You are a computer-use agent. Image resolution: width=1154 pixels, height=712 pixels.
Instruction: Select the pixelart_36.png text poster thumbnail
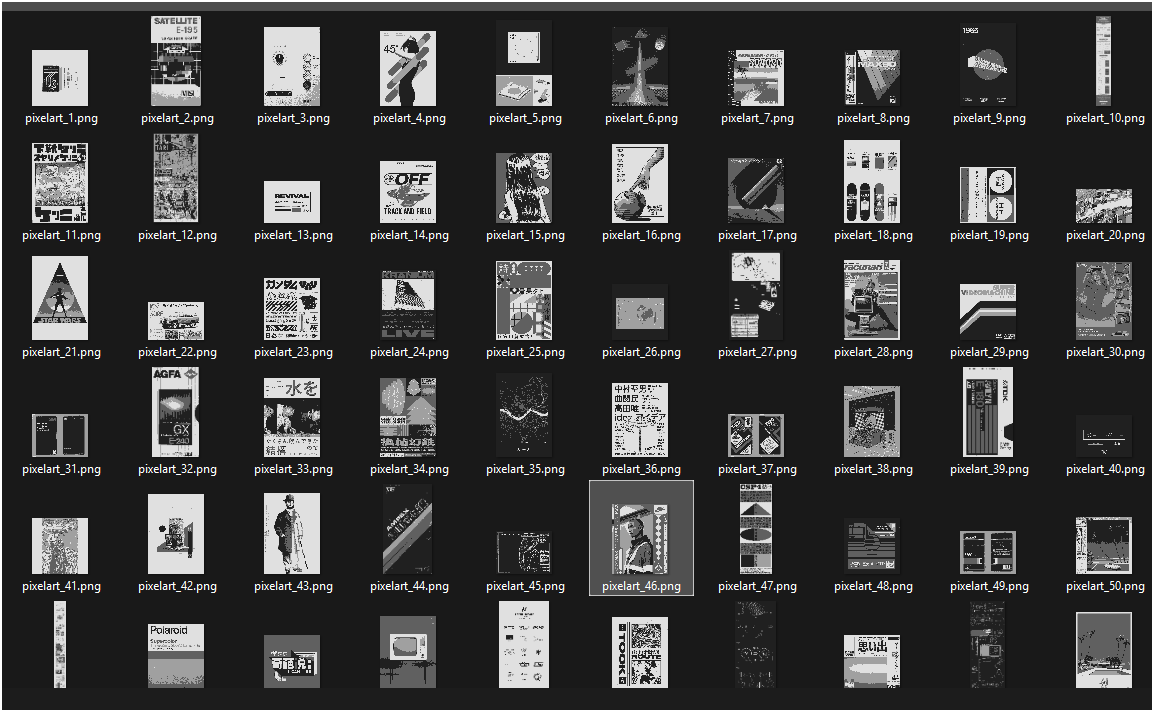tap(640, 420)
